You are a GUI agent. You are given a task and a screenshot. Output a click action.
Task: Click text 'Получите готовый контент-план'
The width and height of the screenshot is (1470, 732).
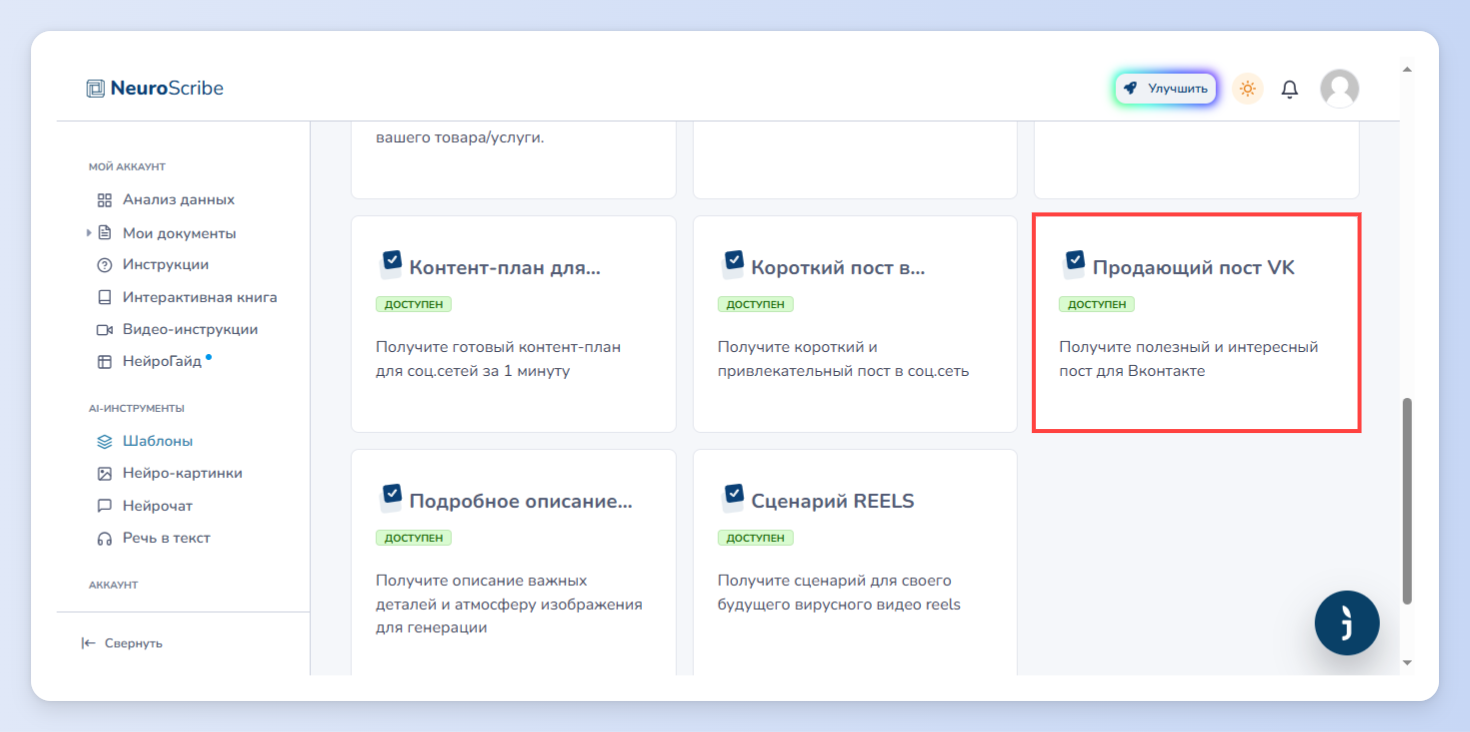coord(498,347)
